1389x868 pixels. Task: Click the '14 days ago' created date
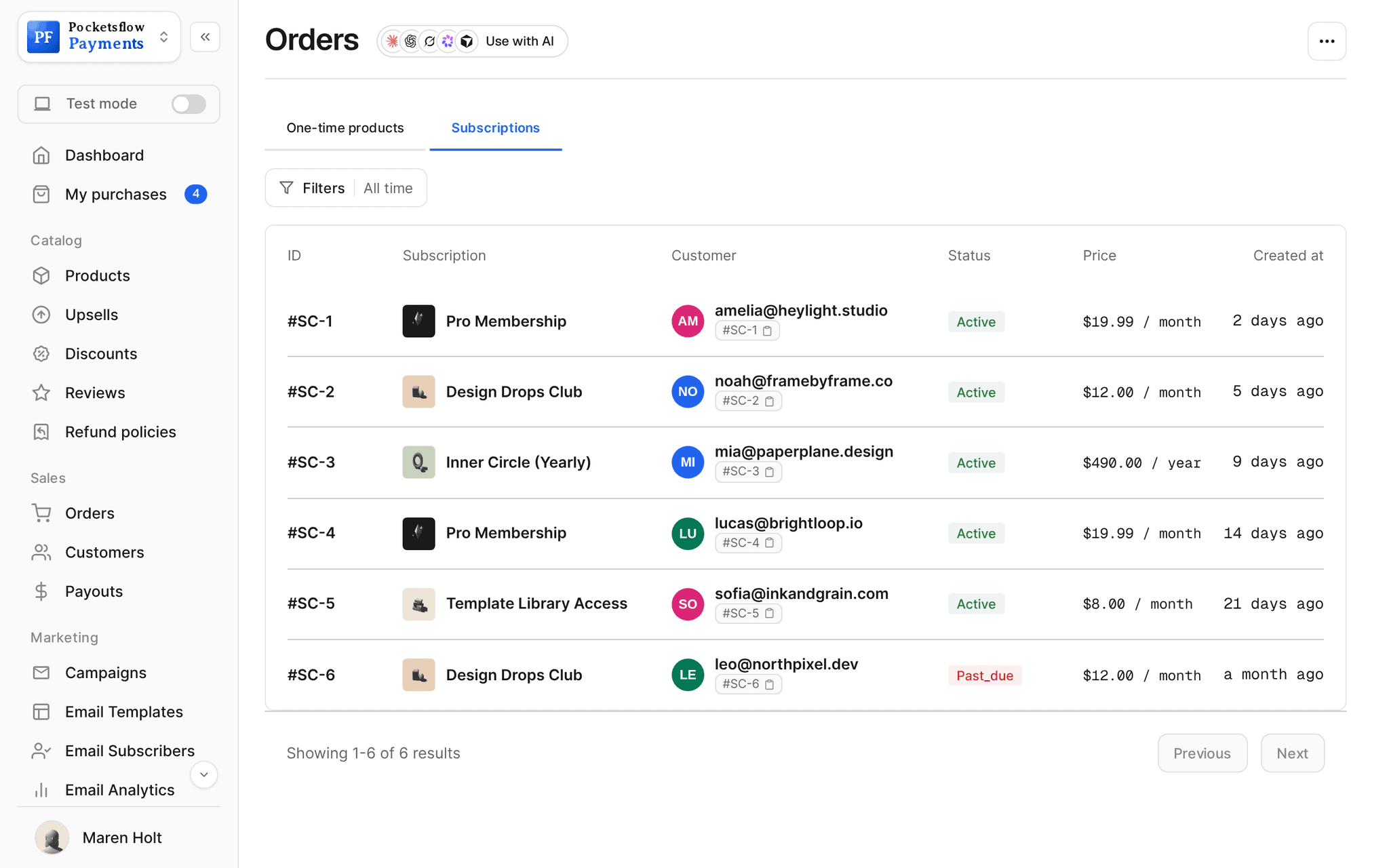pos(1273,533)
